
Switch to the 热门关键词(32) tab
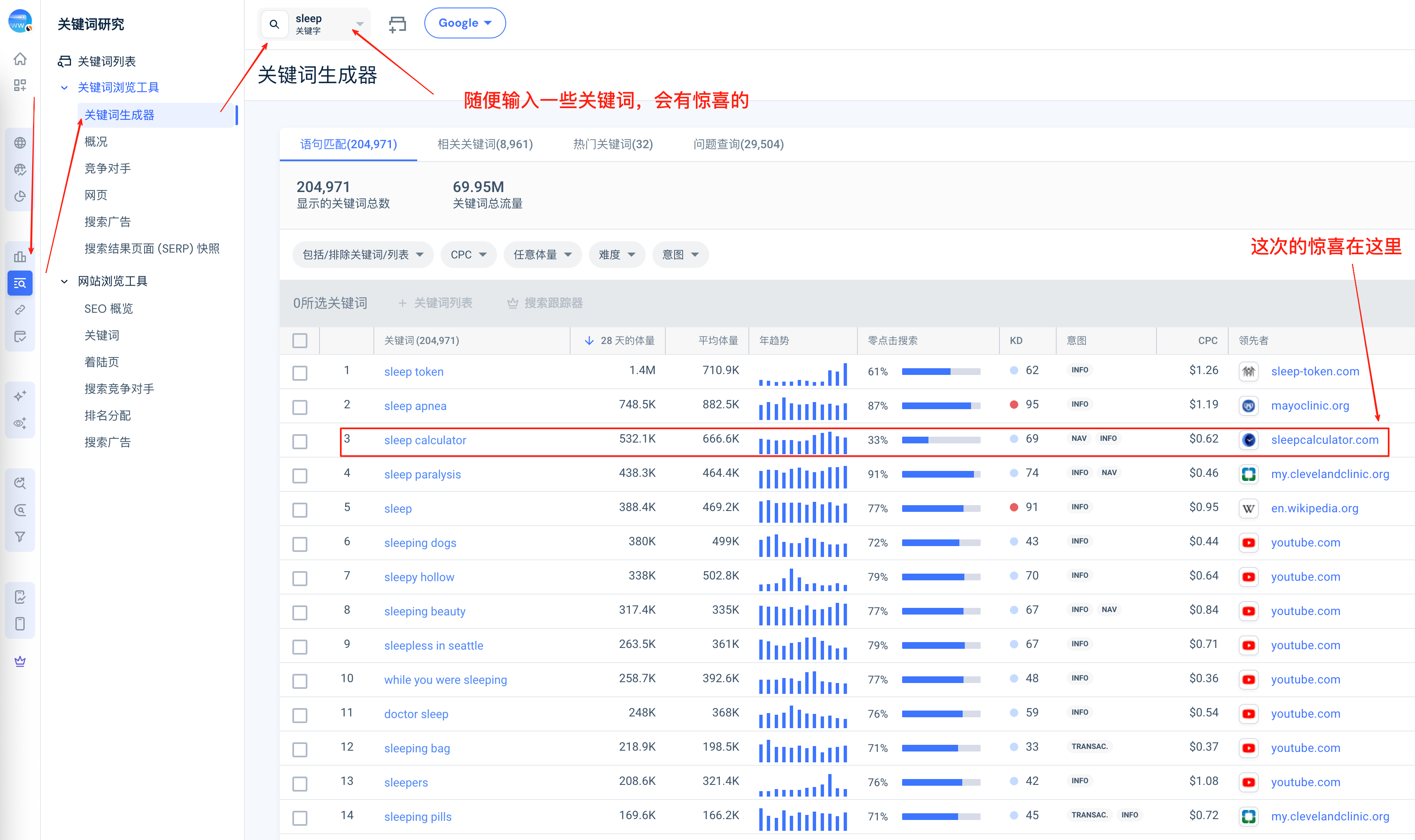(613, 144)
